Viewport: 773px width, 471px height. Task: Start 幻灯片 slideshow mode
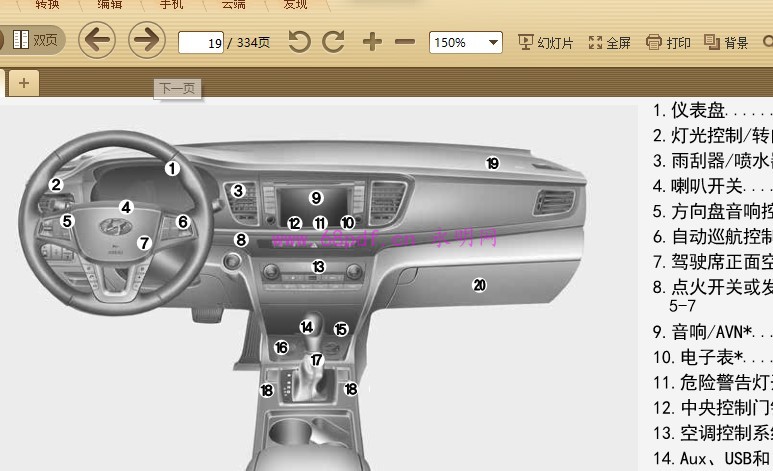(546, 42)
